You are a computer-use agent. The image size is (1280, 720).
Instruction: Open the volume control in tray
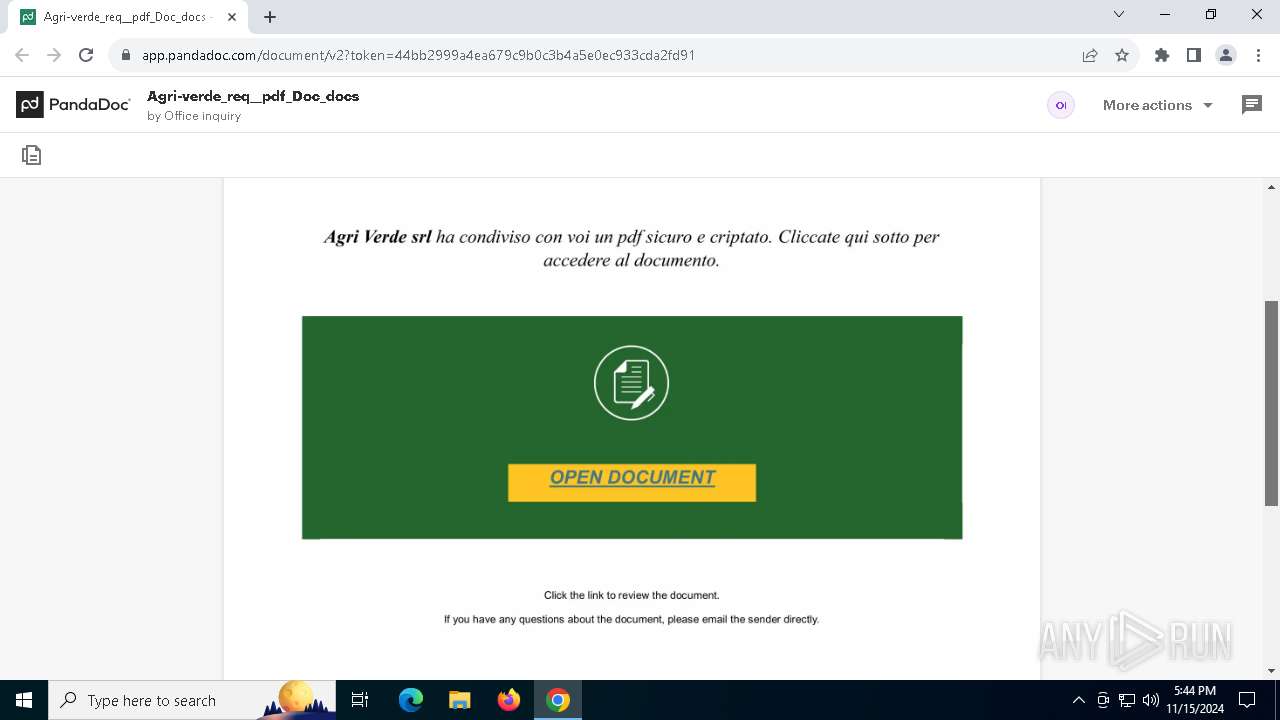(x=1151, y=700)
